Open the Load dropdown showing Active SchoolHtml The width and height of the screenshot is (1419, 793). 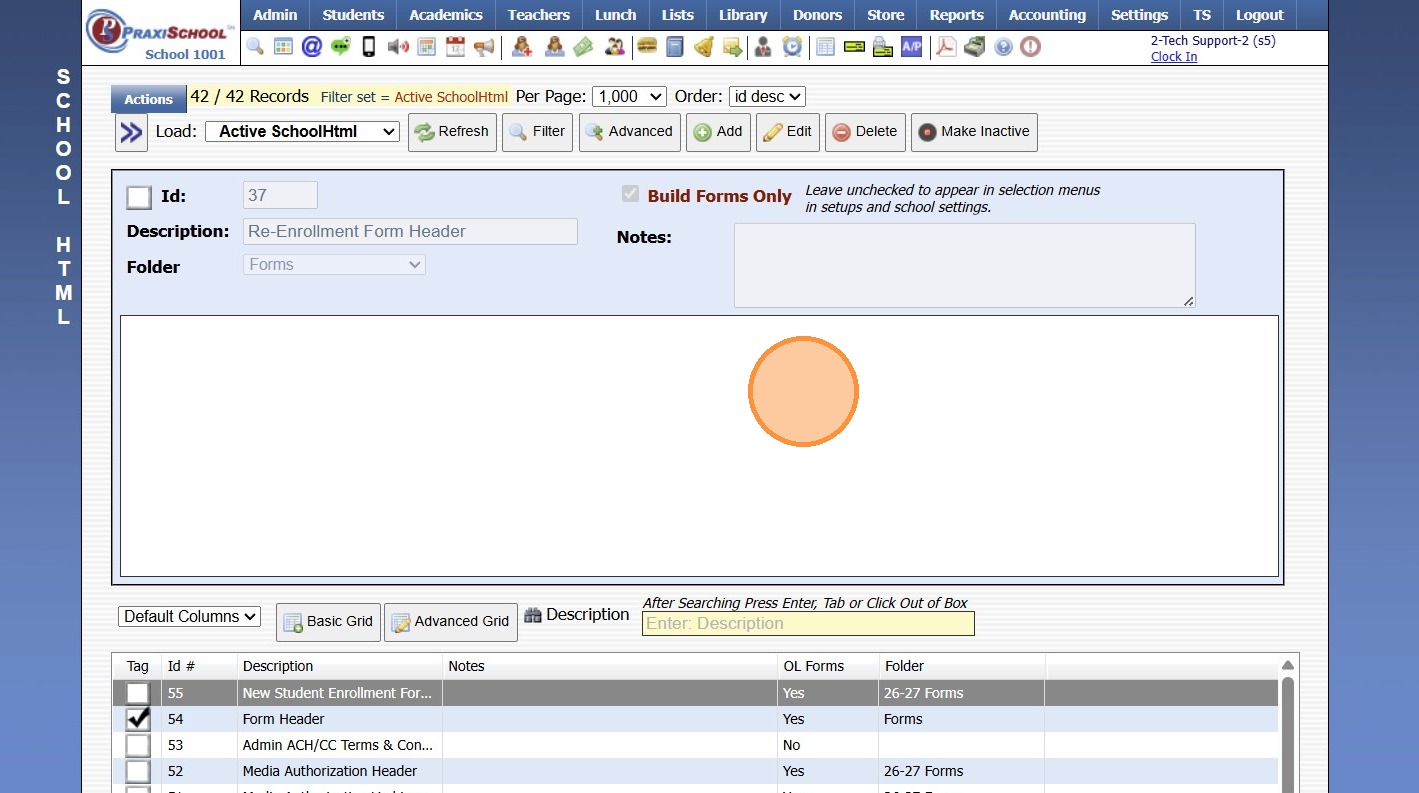coord(302,131)
